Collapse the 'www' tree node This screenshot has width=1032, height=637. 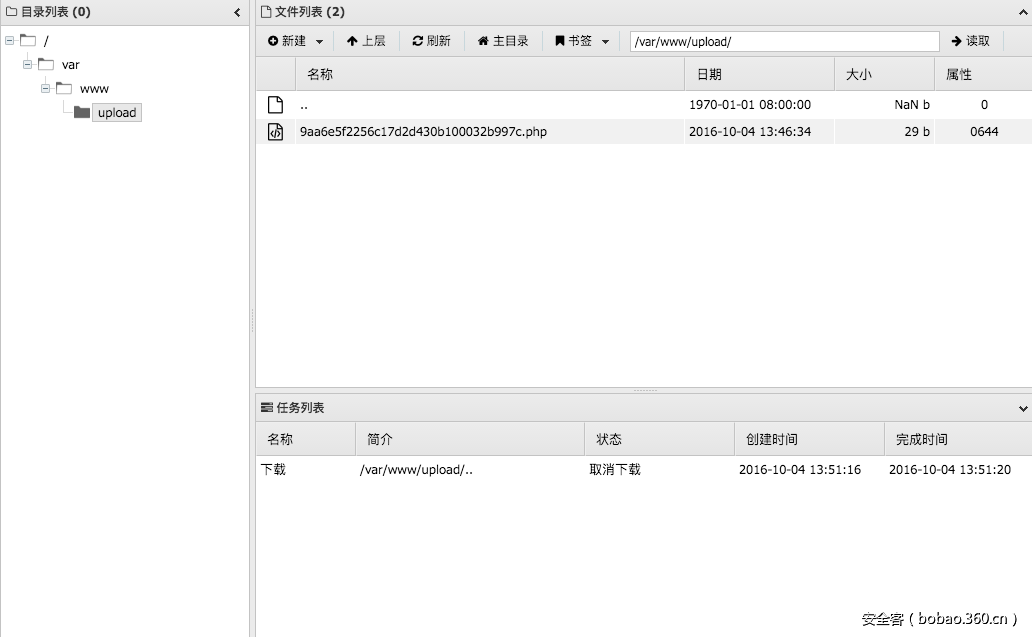tap(44, 88)
